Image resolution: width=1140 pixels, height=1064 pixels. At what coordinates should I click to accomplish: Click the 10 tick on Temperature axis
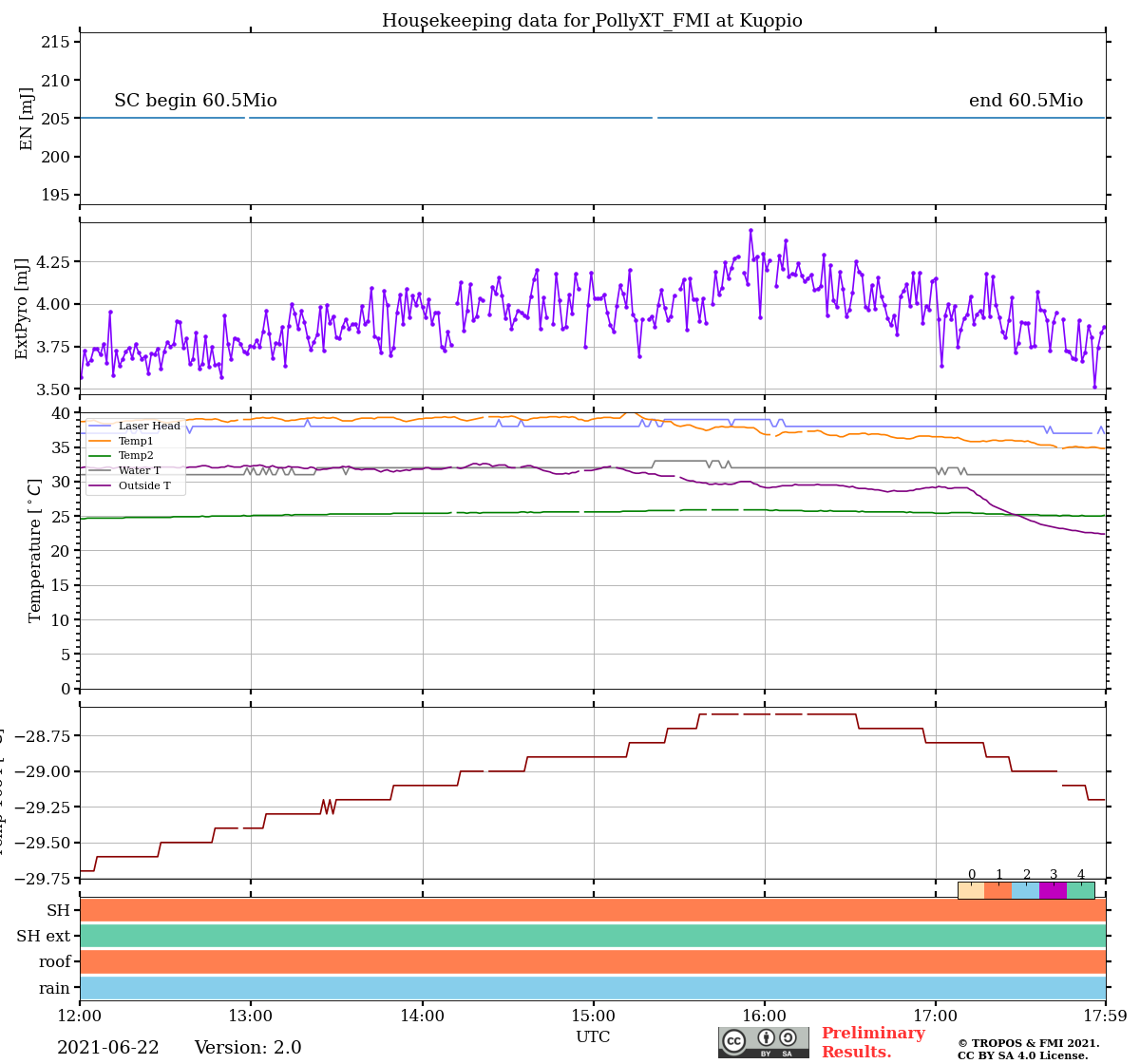pyautogui.click(x=61, y=620)
